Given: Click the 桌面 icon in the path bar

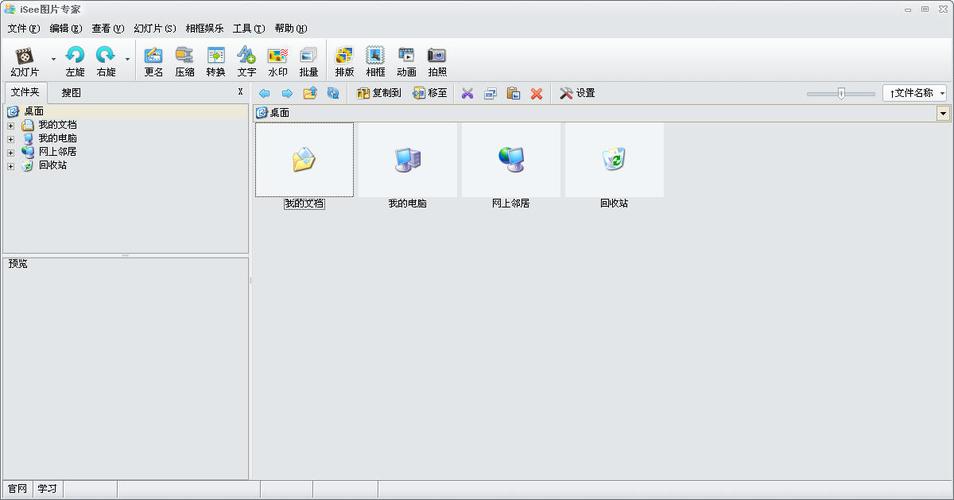Looking at the screenshot, I should tap(262, 113).
